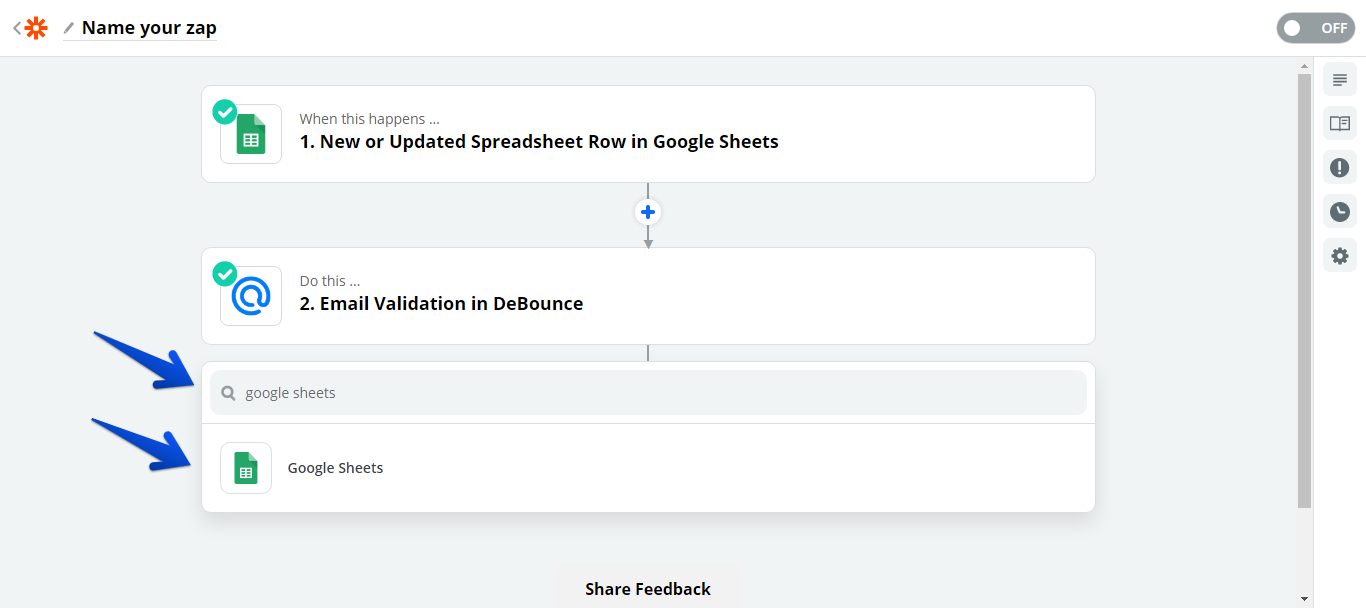Click the plus button to add step
Image resolution: width=1366 pixels, height=608 pixels.
click(648, 212)
